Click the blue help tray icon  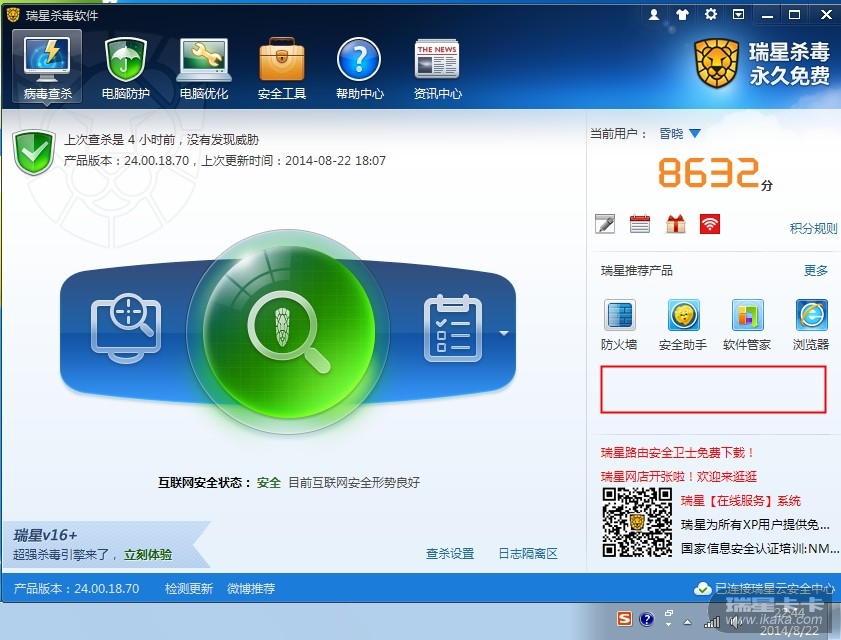647,619
